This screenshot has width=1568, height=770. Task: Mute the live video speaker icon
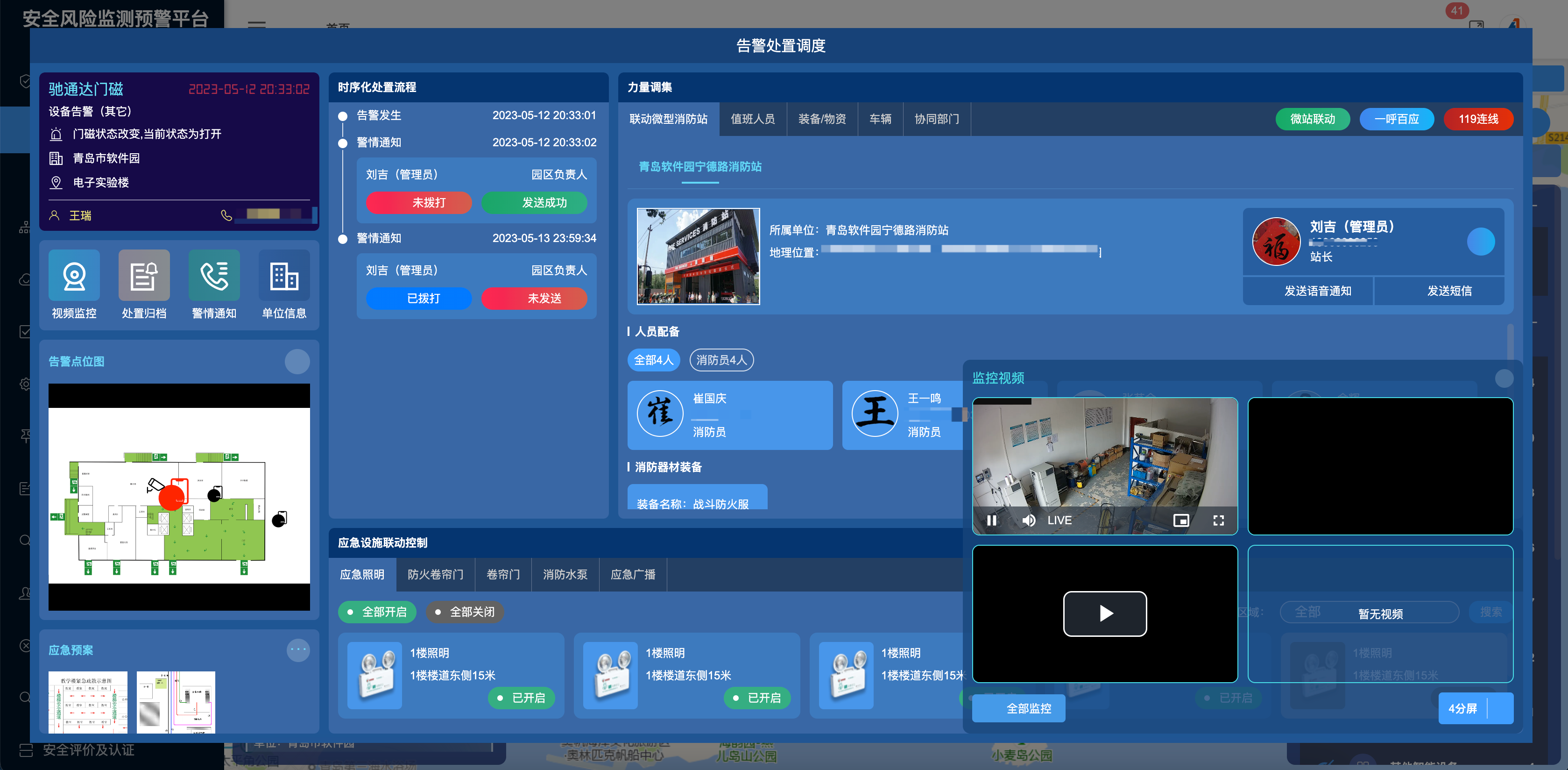point(1029,520)
